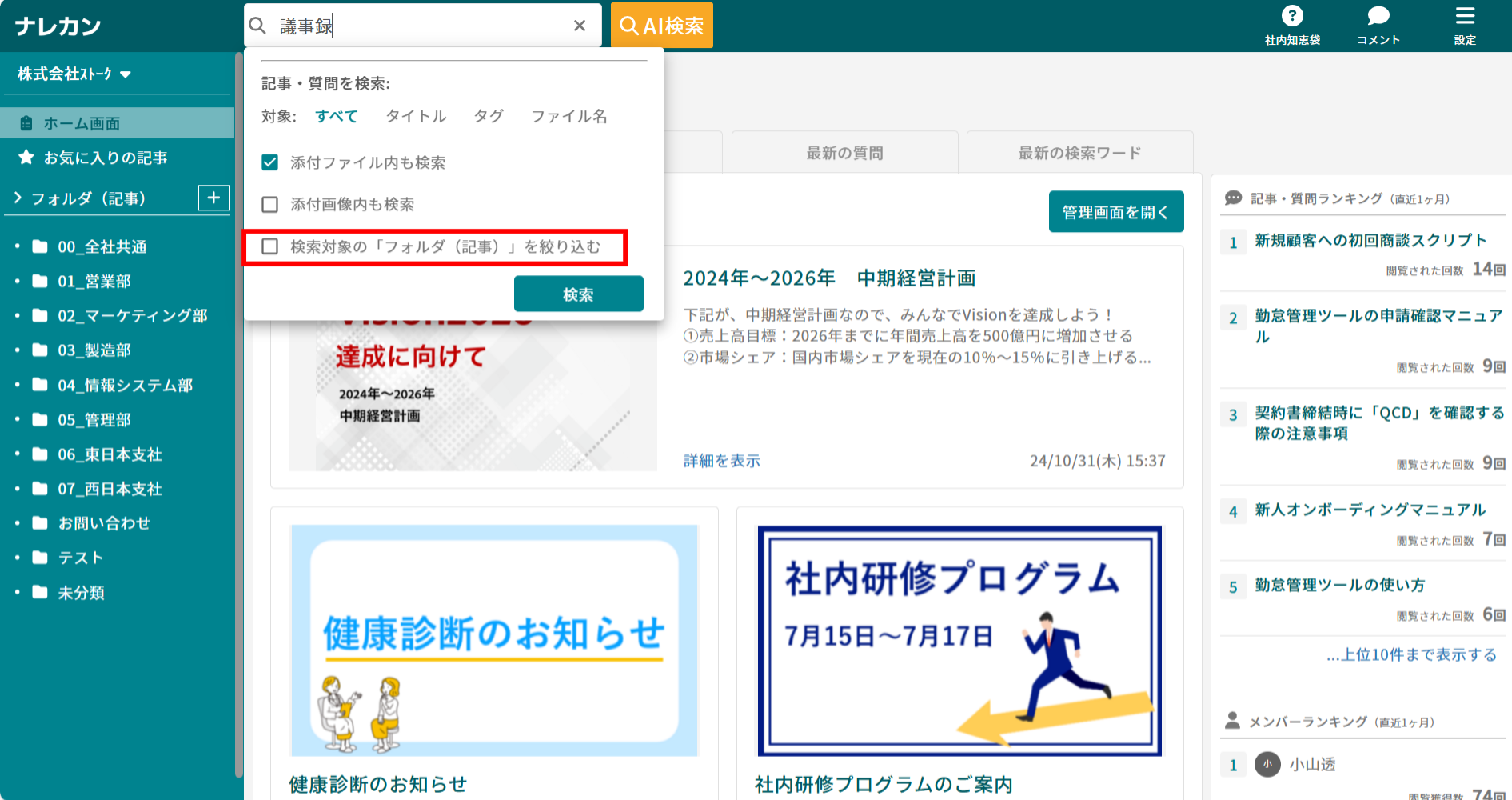Clear the search box with the X icon
Image resolution: width=1512 pixels, height=800 pixels.
(x=579, y=25)
